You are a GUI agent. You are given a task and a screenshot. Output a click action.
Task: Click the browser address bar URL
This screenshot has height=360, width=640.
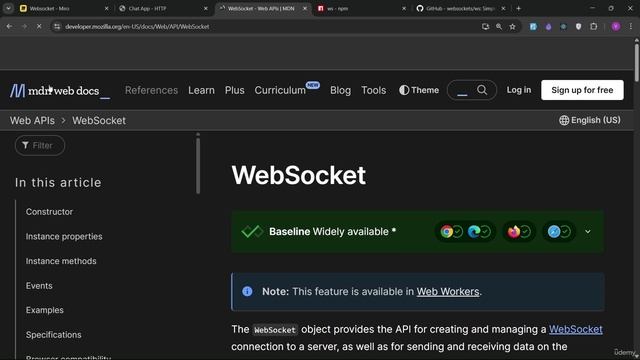click(137, 27)
